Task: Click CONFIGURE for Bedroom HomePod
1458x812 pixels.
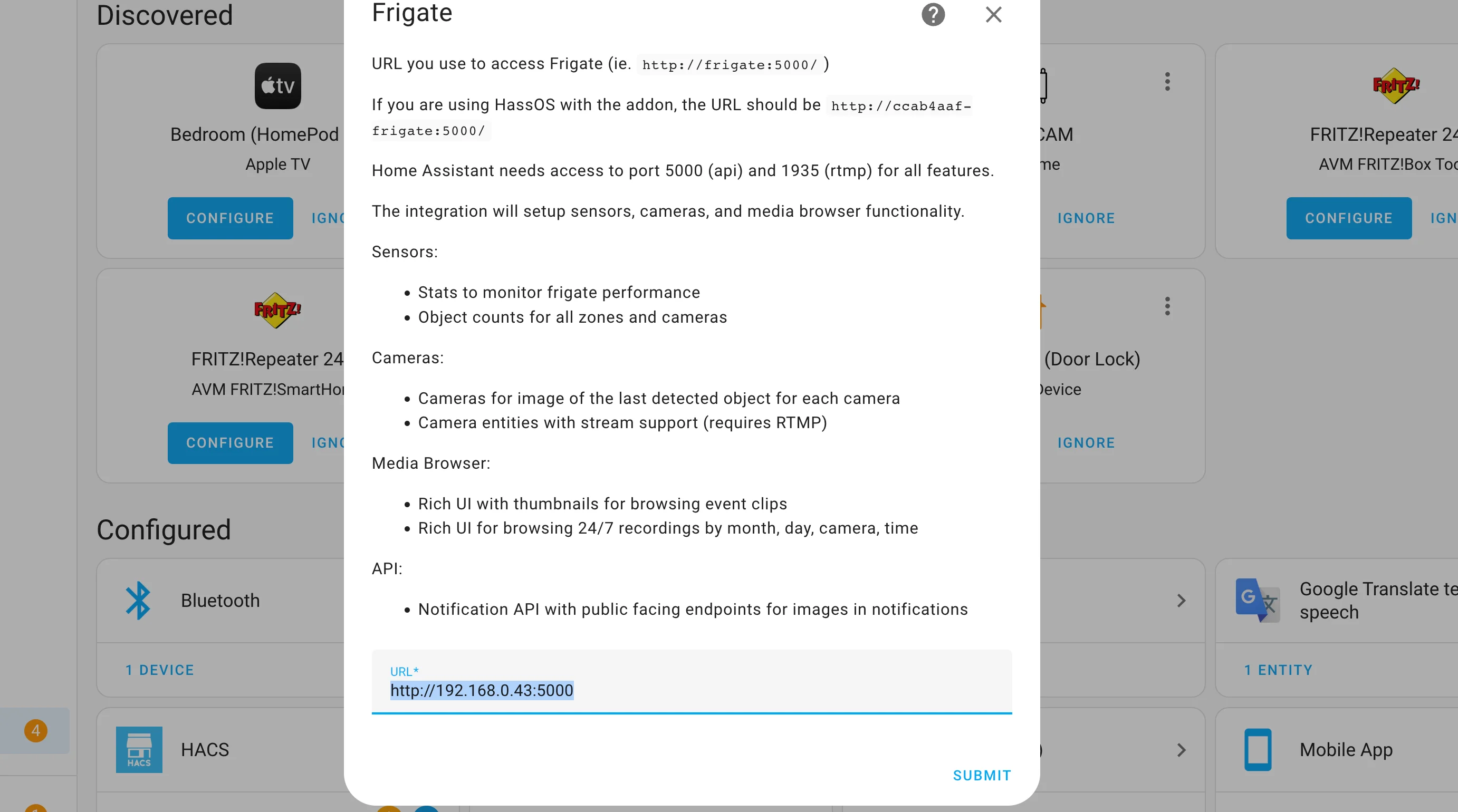Action: coord(230,218)
